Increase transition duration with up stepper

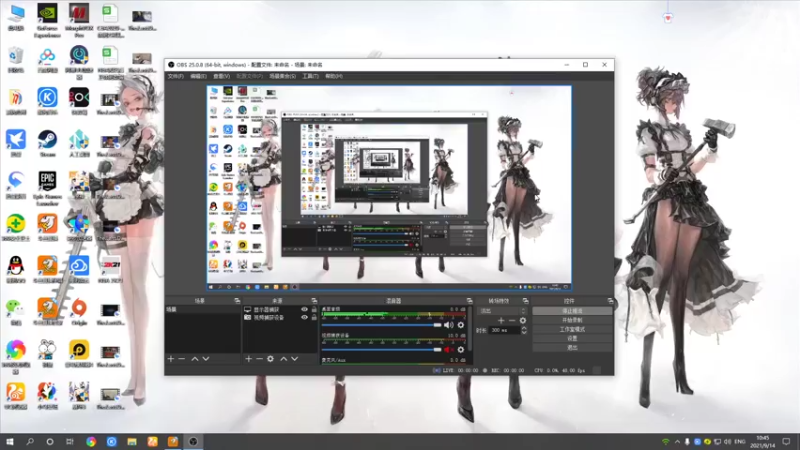click(x=524, y=328)
